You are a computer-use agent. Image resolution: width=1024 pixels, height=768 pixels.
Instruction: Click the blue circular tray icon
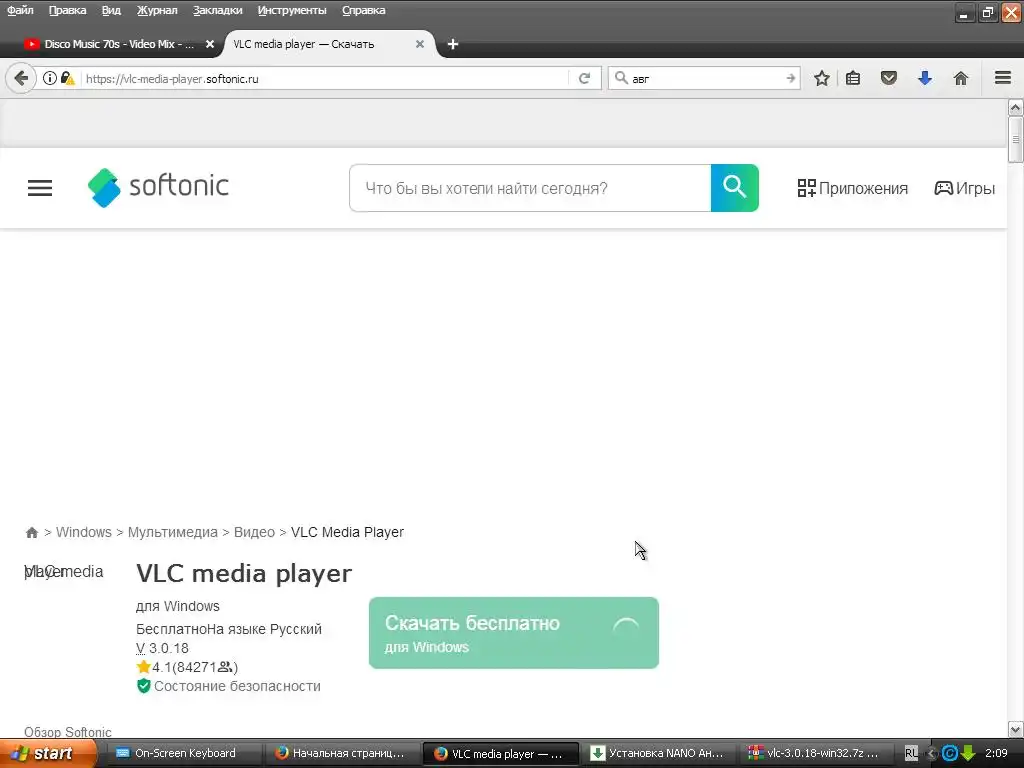[x=950, y=754]
